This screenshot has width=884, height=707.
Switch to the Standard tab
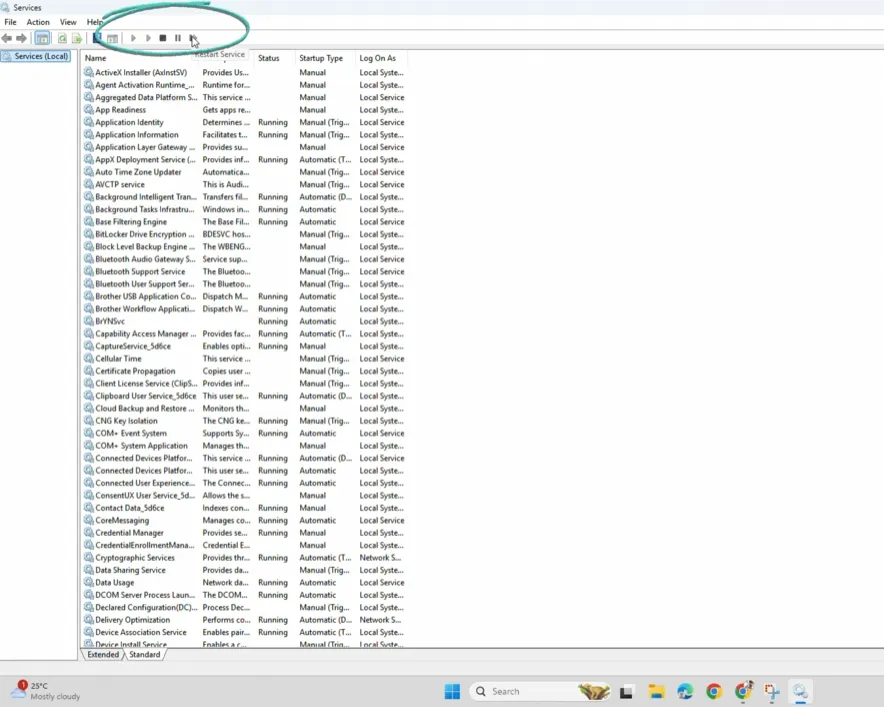[144, 655]
